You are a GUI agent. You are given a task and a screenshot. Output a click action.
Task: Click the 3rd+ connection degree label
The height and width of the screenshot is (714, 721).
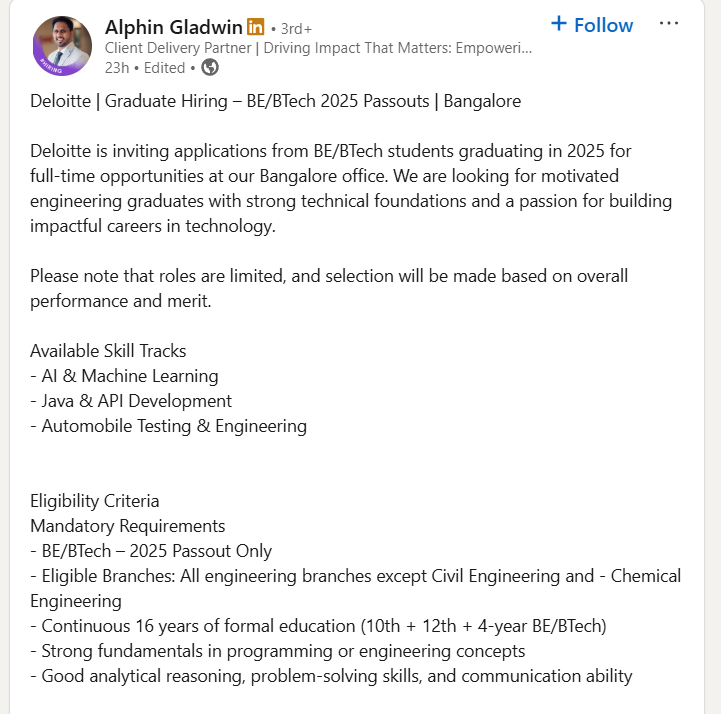295,28
